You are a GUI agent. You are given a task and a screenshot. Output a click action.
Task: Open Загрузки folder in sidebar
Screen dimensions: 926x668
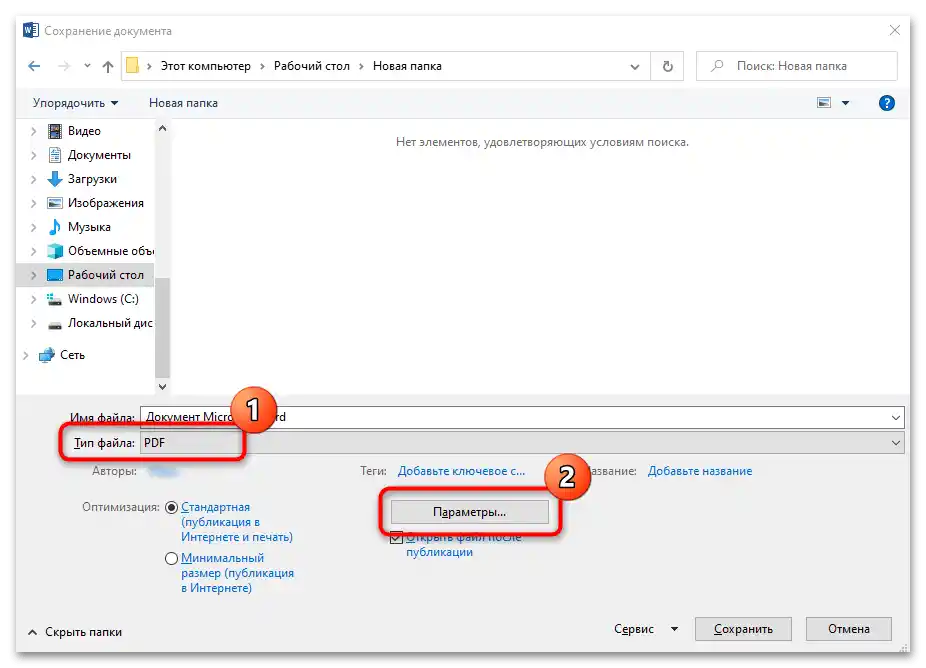(92, 178)
